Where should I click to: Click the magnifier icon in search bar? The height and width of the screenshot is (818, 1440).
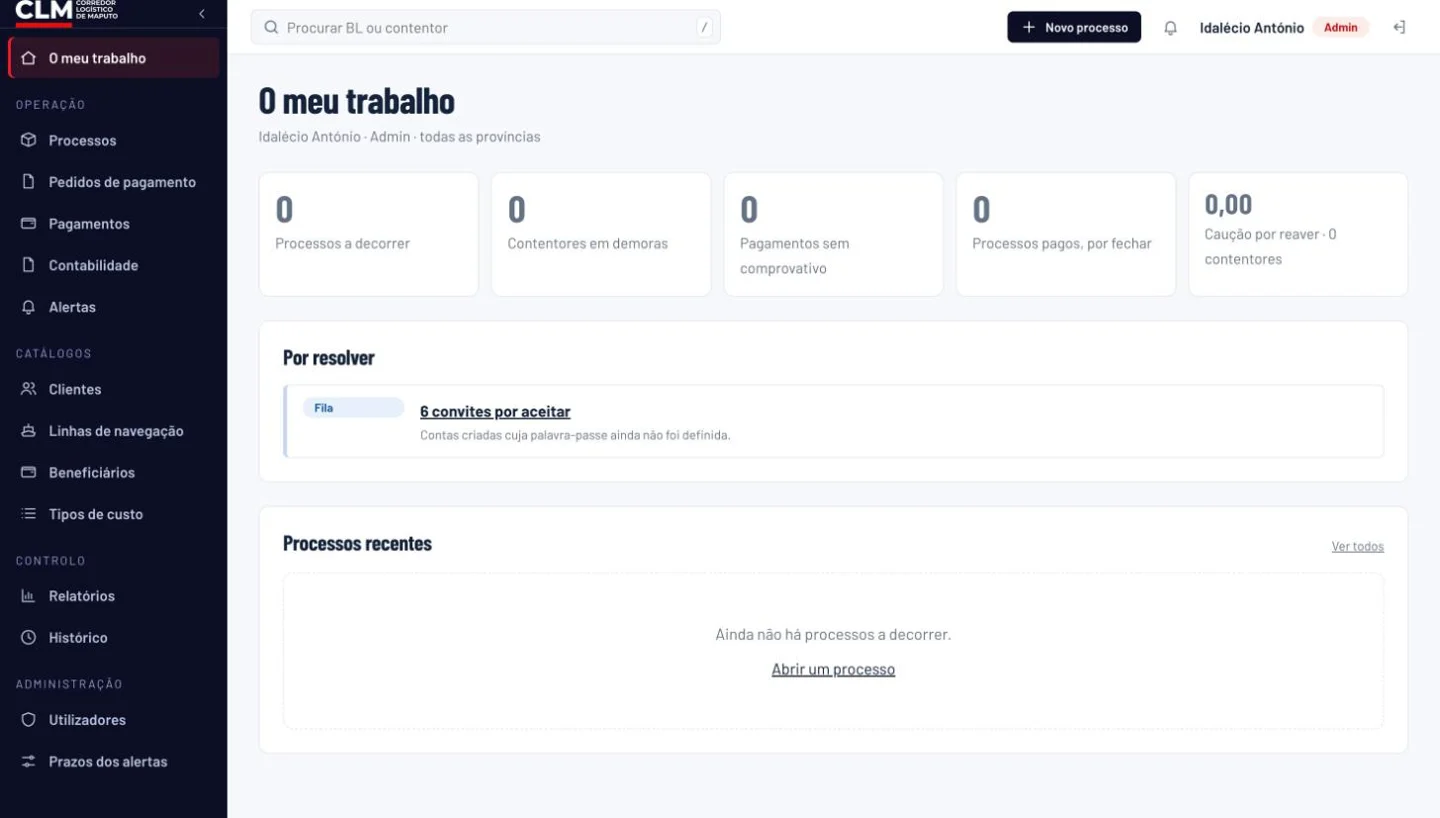click(x=270, y=27)
